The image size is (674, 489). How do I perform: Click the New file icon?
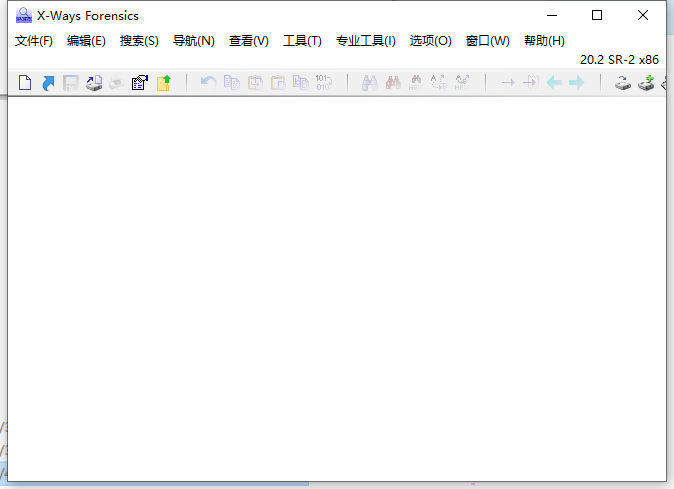click(x=25, y=83)
